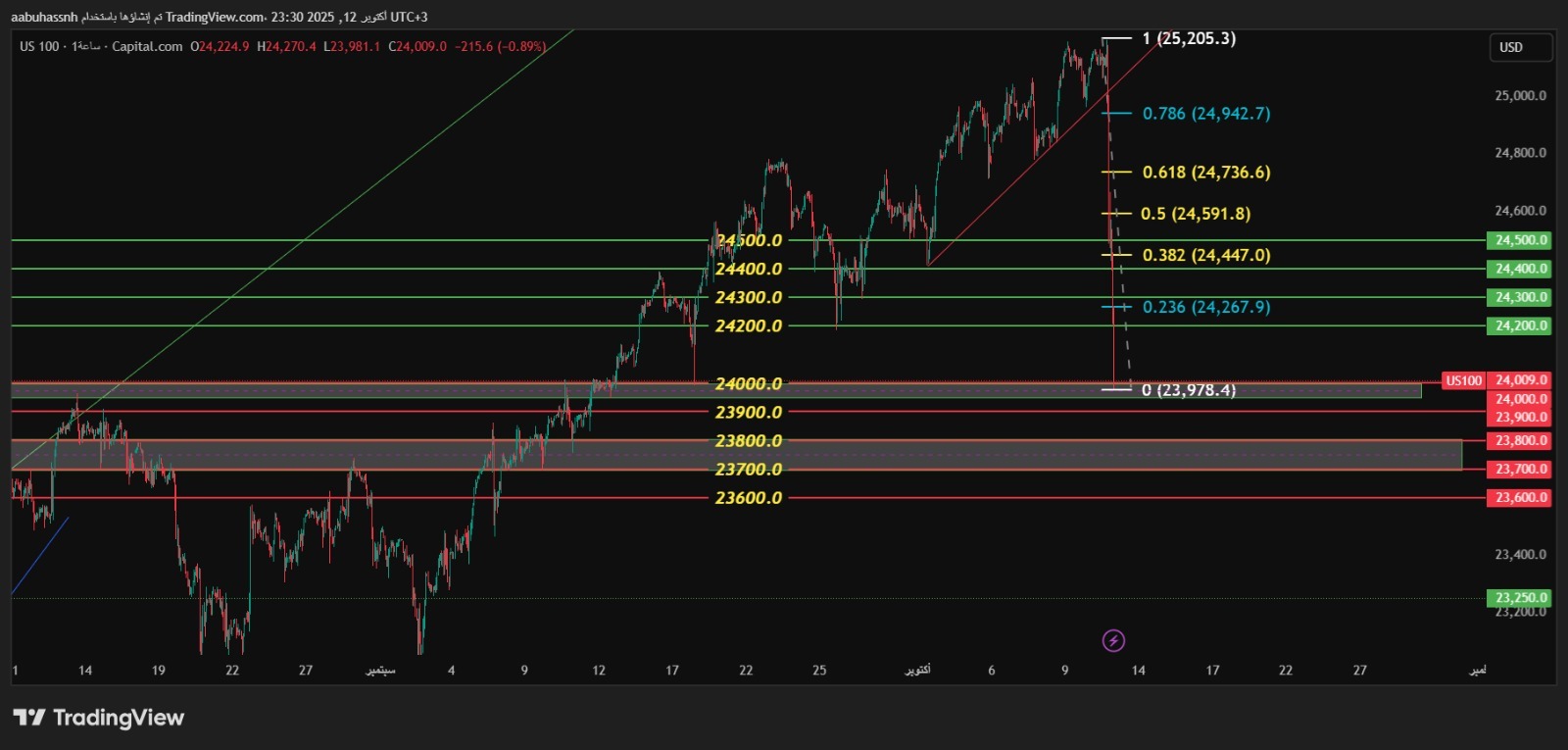Screen dimensions: 1568x750
Task: Click the purple lightning event icon
Action: tap(1113, 641)
